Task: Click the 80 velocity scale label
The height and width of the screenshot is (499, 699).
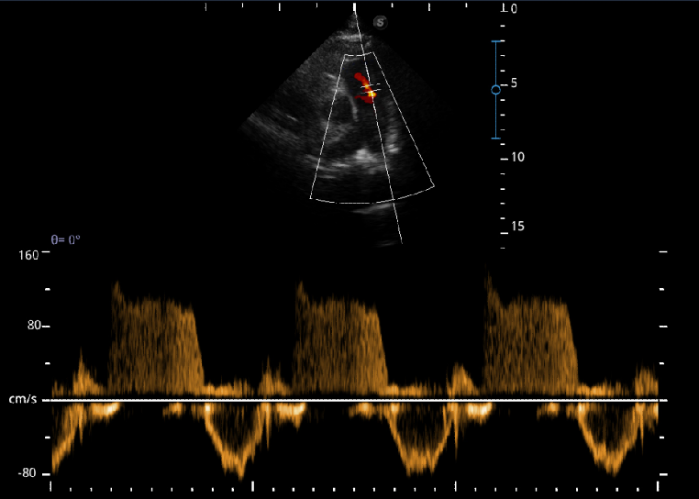Action: [x=33, y=325]
